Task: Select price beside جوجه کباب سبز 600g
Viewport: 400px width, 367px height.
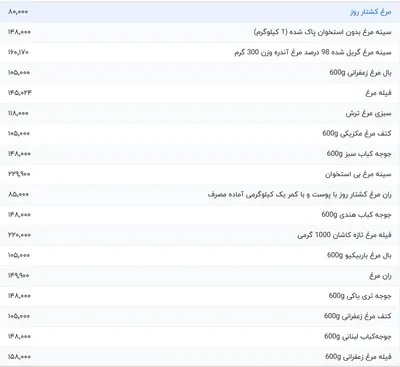Action: tap(19, 154)
